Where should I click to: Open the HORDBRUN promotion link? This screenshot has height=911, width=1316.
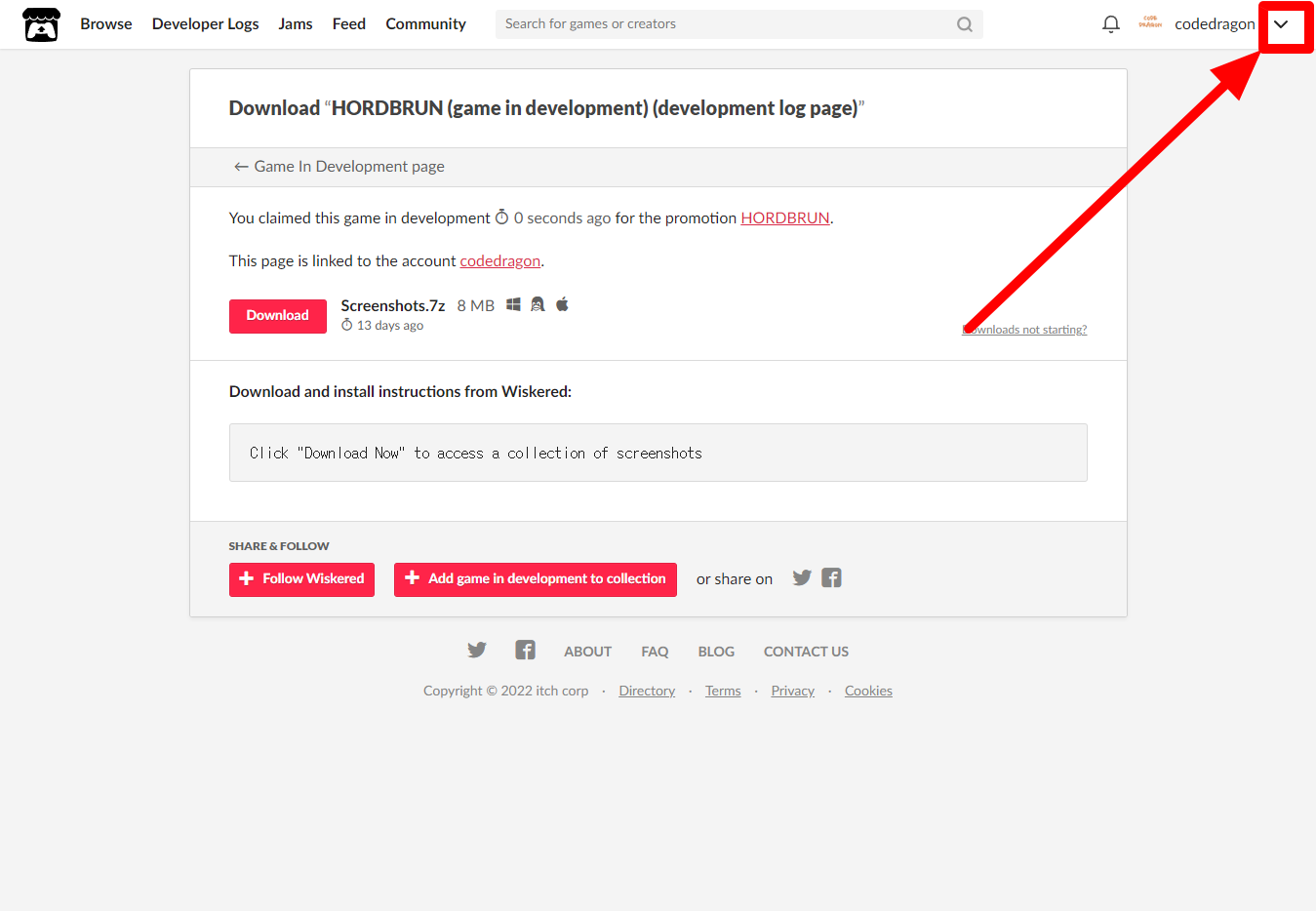tap(785, 218)
